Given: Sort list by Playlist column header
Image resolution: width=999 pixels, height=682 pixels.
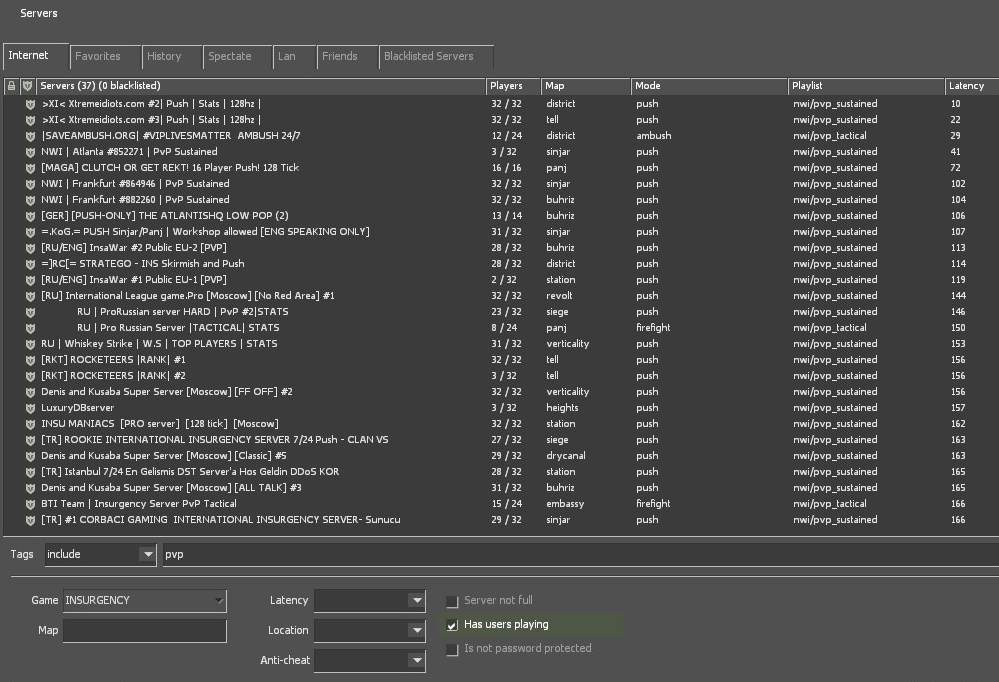Looking at the screenshot, I should 866,85.
